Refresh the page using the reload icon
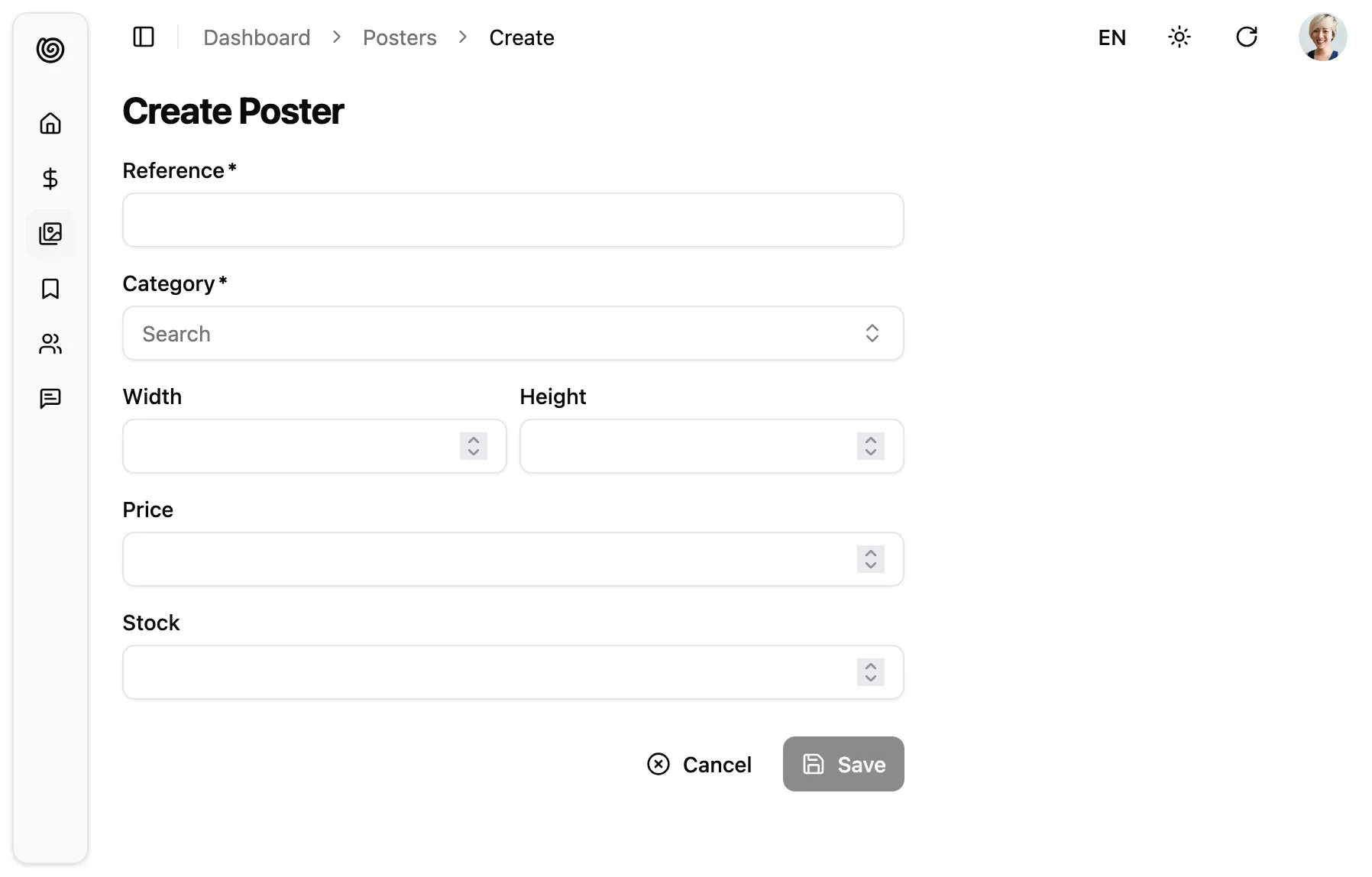The image size is (1372, 877). pyautogui.click(x=1247, y=37)
